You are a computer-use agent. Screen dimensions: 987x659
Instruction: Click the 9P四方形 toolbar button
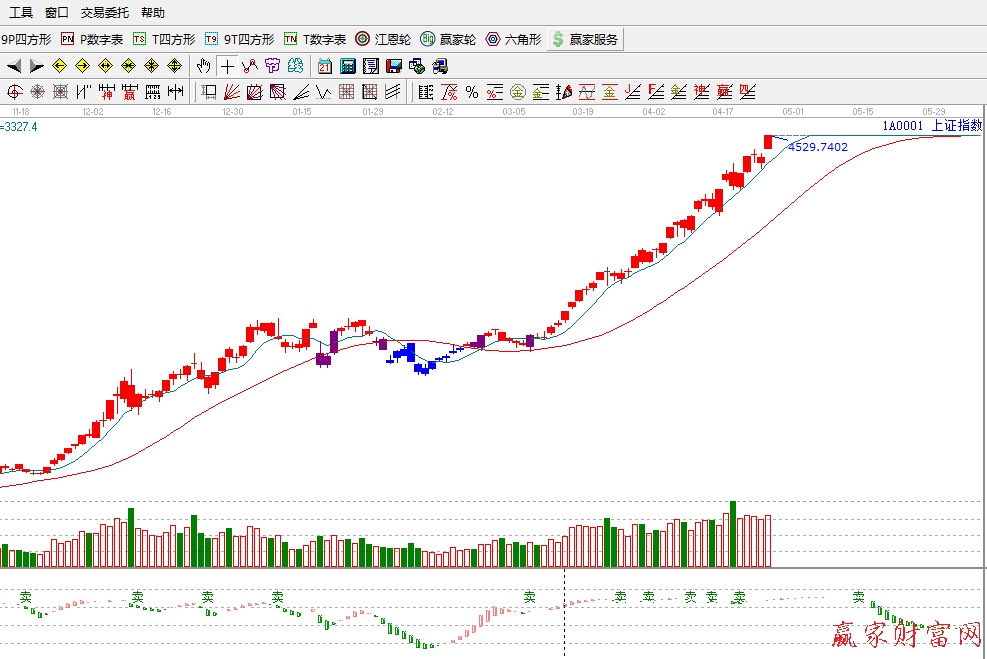click(26, 39)
